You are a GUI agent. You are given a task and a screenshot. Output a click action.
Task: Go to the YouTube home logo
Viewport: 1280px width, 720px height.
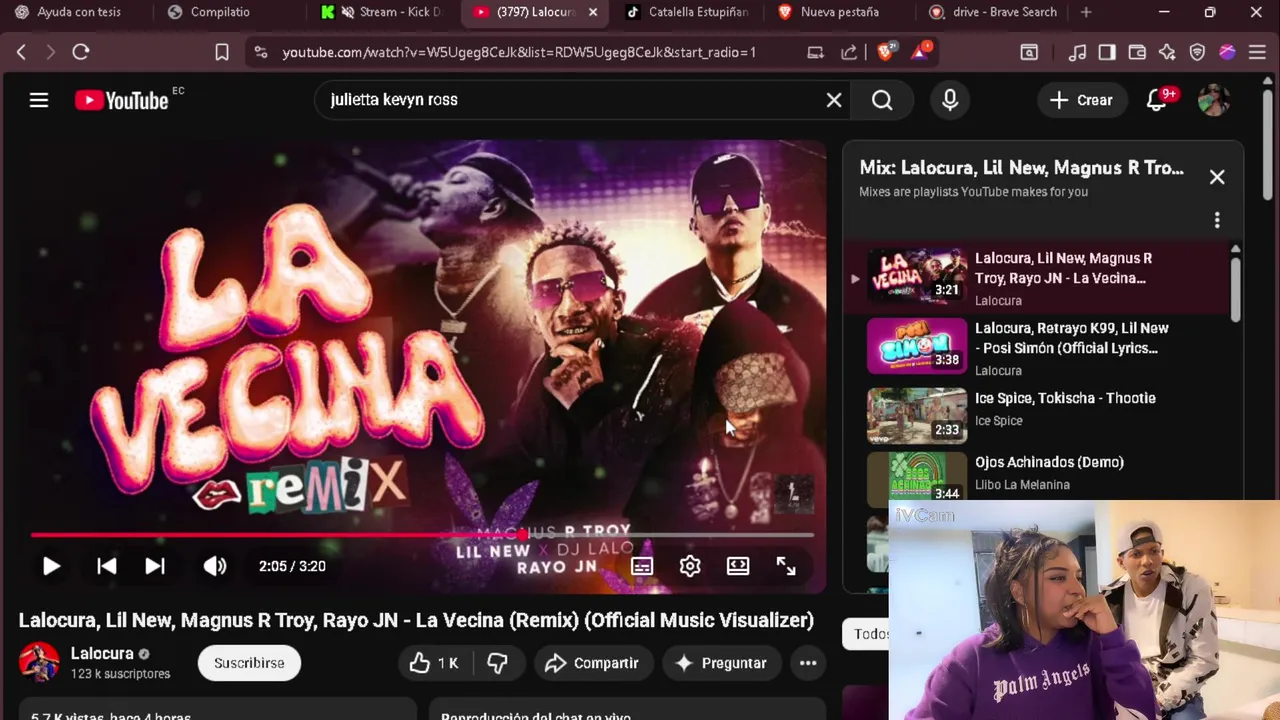tap(122, 100)
